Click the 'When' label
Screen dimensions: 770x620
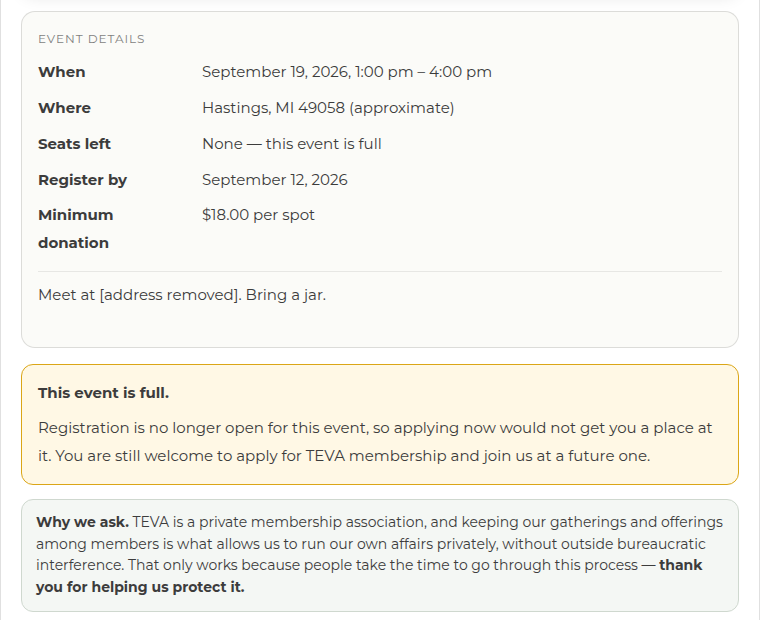point(62,72)
